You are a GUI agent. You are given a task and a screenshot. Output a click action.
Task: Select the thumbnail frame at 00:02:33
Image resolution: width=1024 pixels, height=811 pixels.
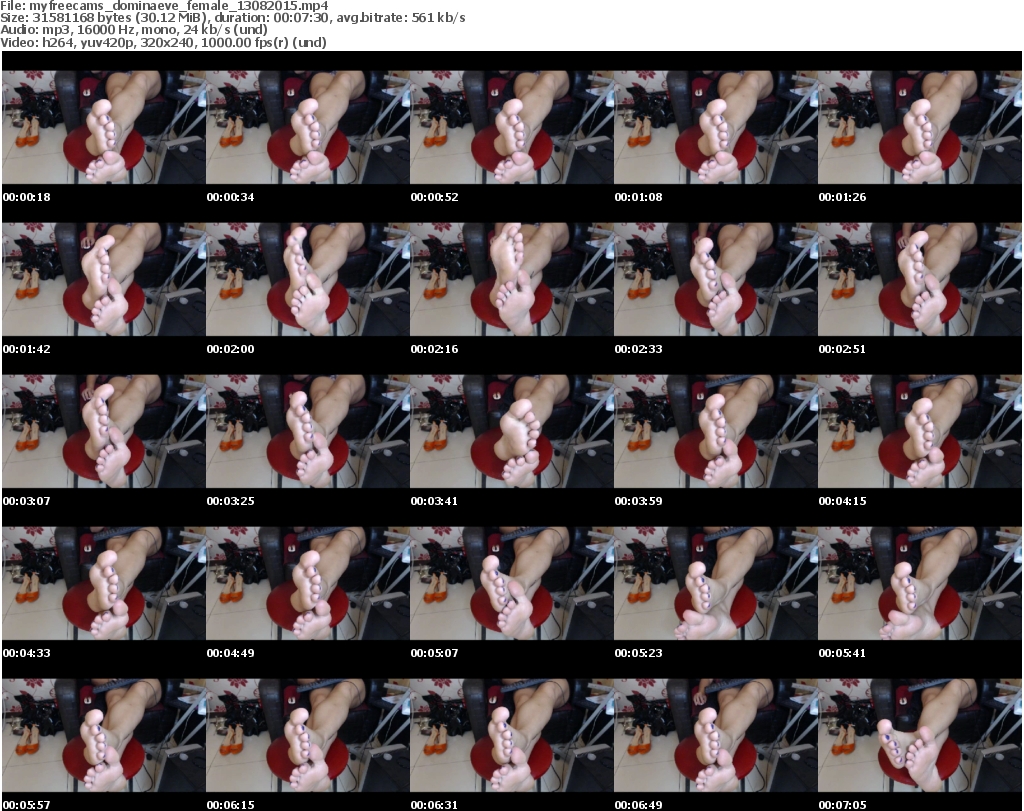[716, 279]
